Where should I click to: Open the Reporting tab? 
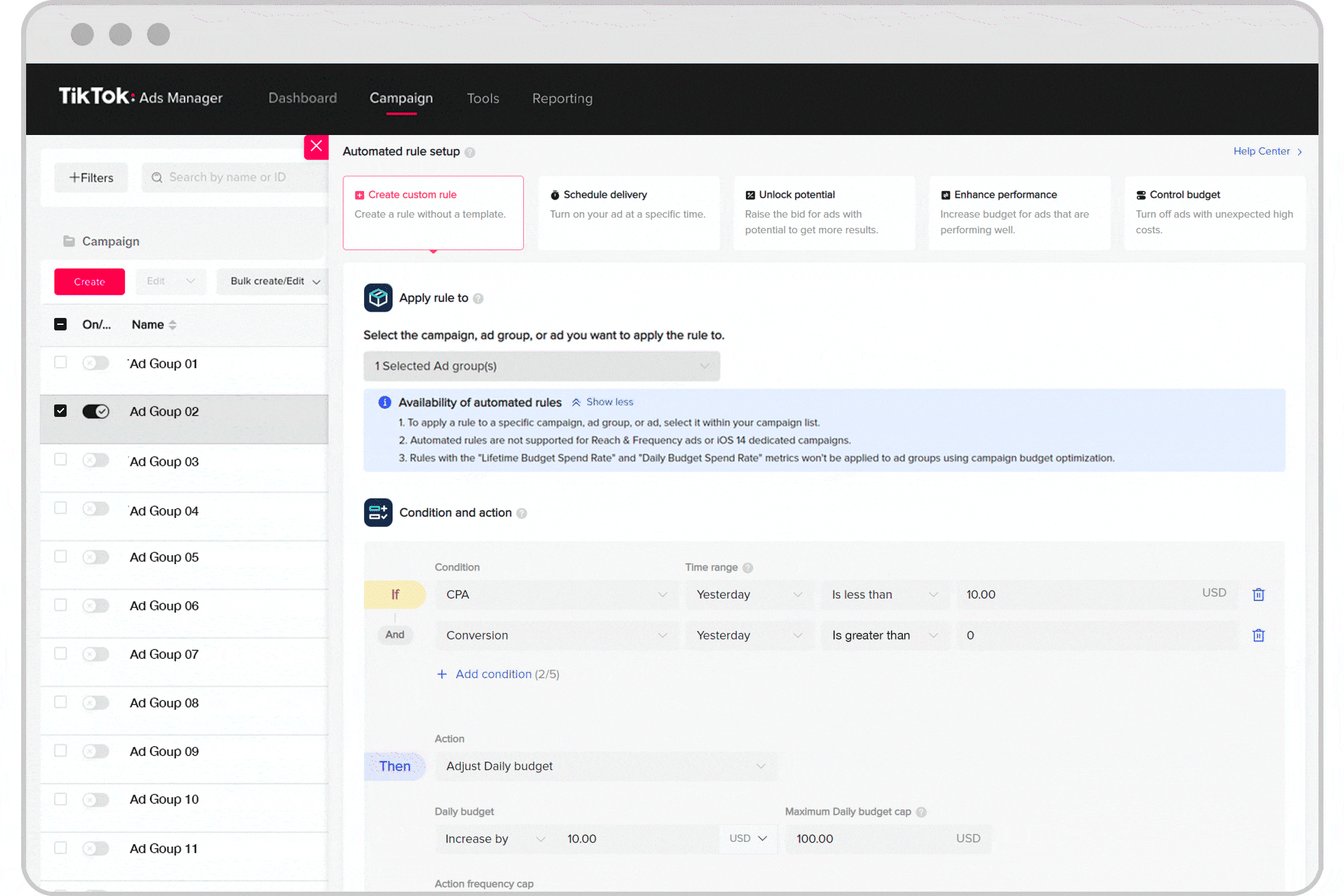coord(562,98)
